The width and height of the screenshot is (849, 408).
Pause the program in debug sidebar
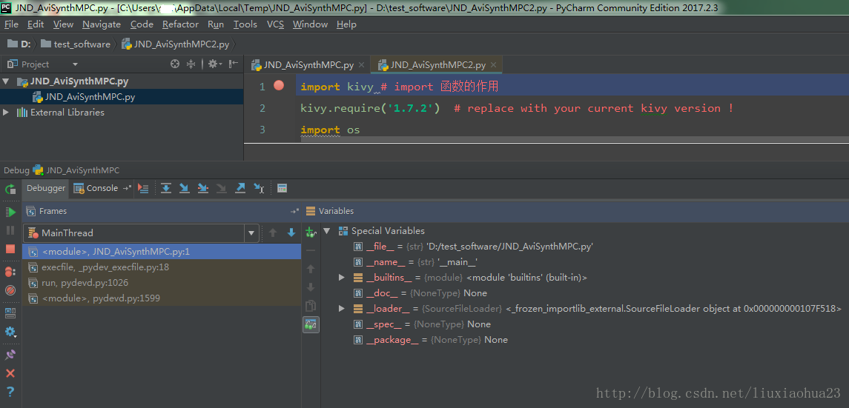[x=10, y=231]
